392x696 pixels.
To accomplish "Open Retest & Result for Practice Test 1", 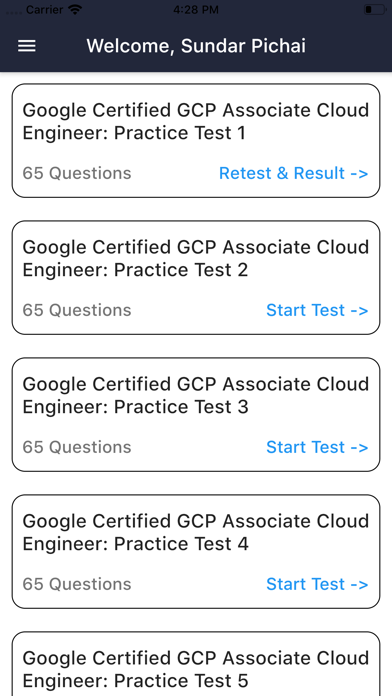I will pos(293,173).
